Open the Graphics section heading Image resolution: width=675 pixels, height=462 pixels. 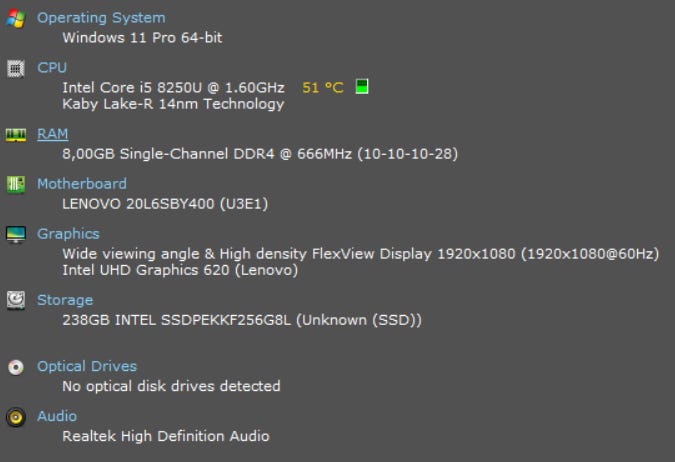pos(68,234)
